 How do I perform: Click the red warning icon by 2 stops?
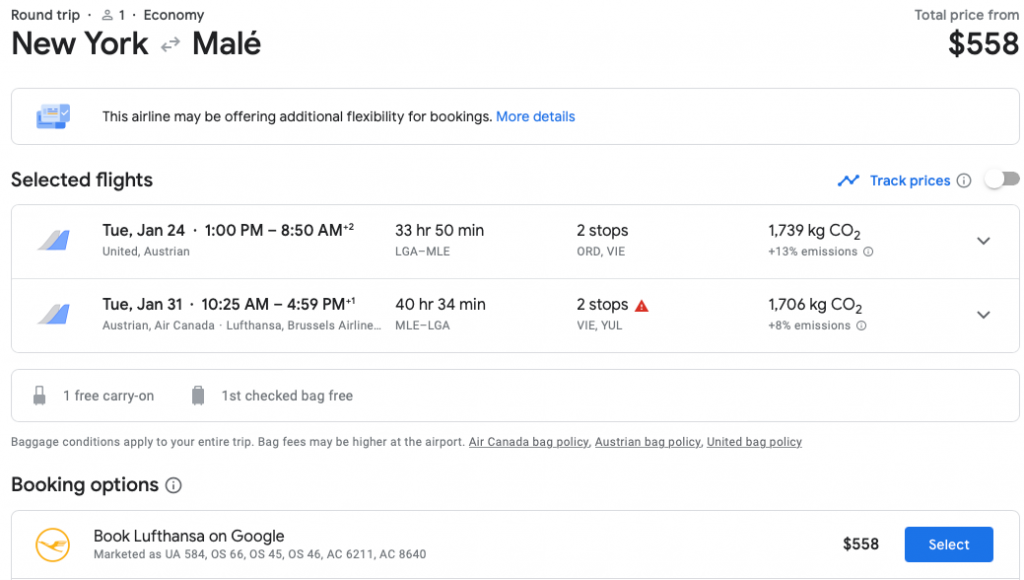[x=642, y=306]
